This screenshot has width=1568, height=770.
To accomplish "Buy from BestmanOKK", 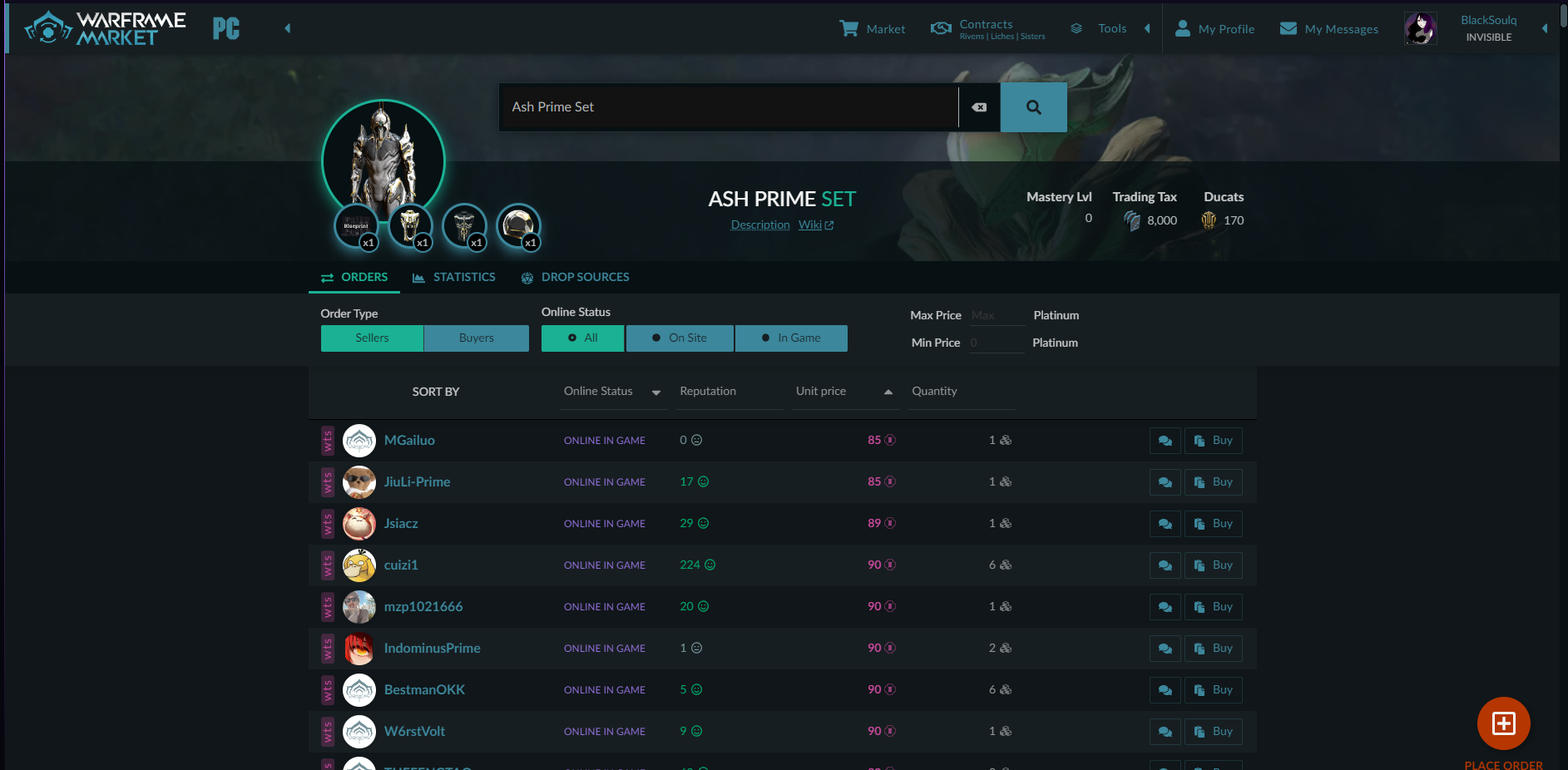I will point(1214,690).
